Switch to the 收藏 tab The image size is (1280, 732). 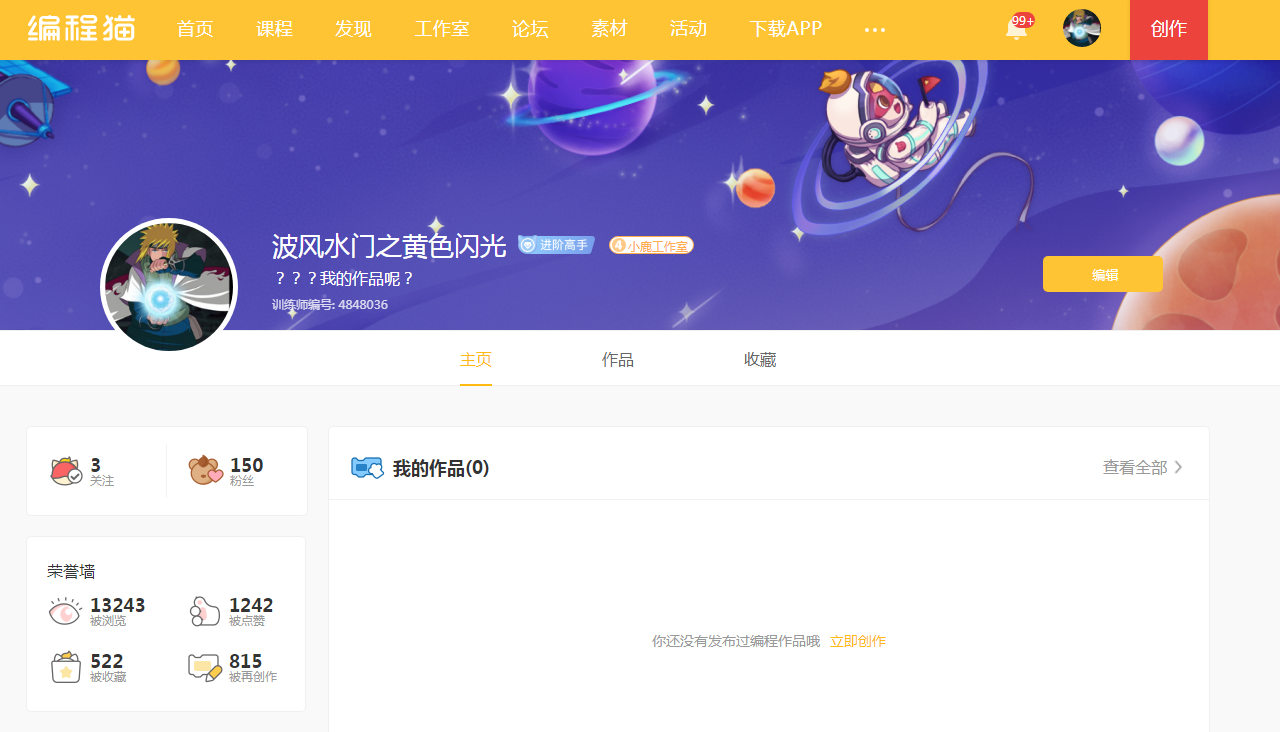pyautogui.click(x=760, y=360)
